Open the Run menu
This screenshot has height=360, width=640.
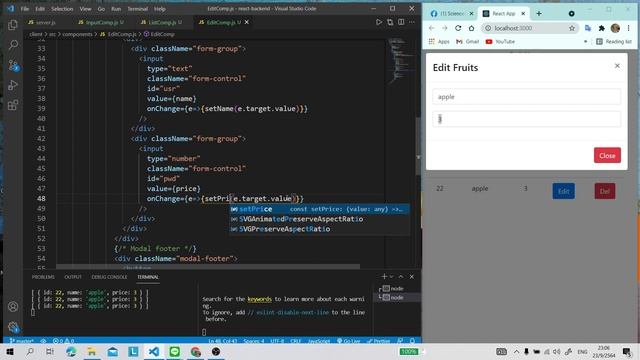click(x=116, y=9)
